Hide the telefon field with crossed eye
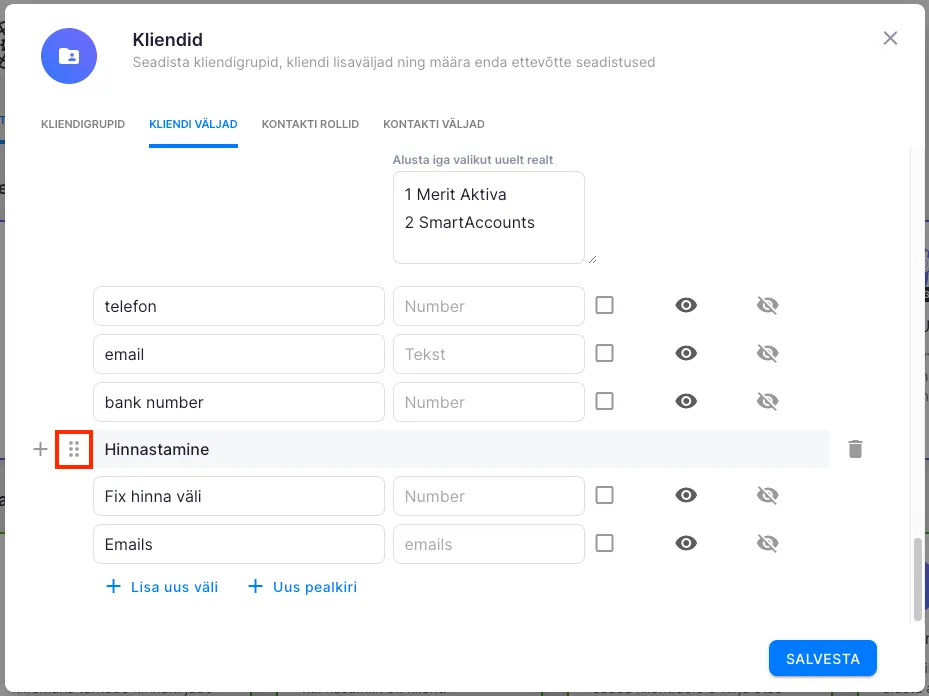The image size is (929, 696). (x=767, y=306)
